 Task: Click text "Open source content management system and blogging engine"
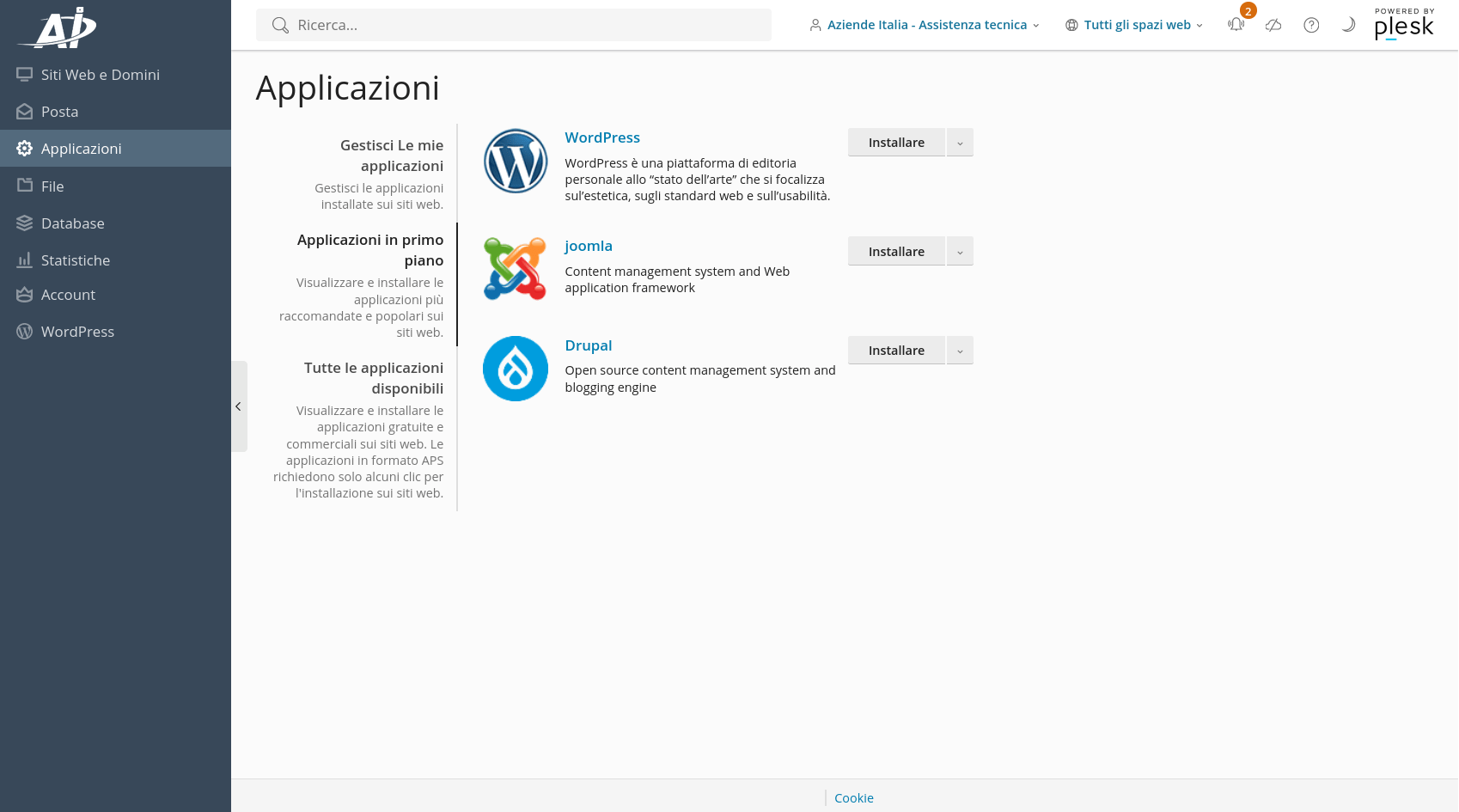(700, 379)
